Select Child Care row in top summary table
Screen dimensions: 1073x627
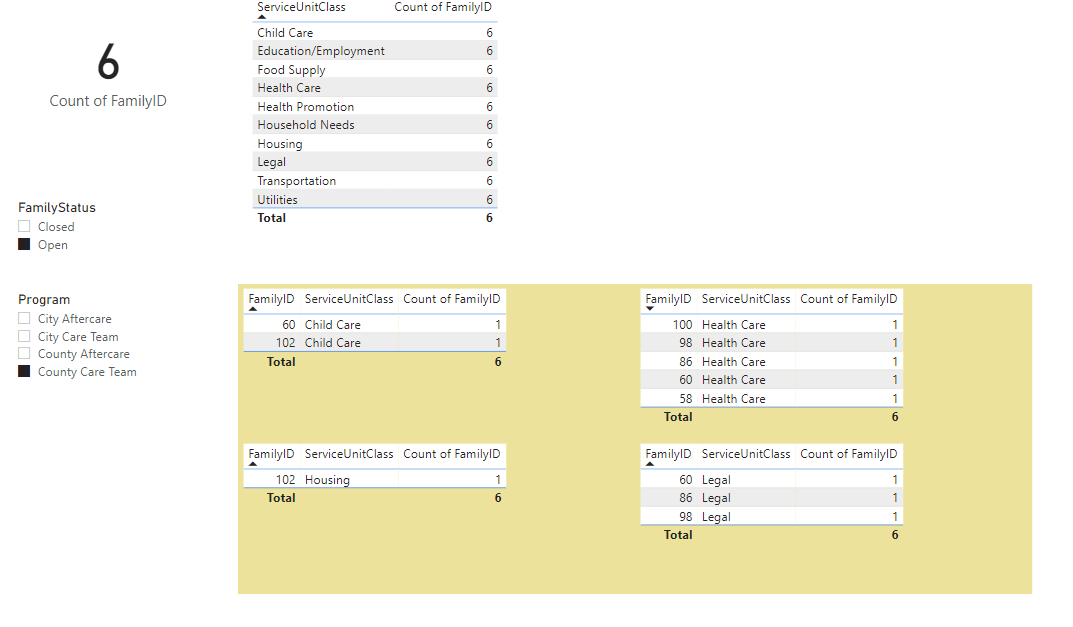(375, 32)
